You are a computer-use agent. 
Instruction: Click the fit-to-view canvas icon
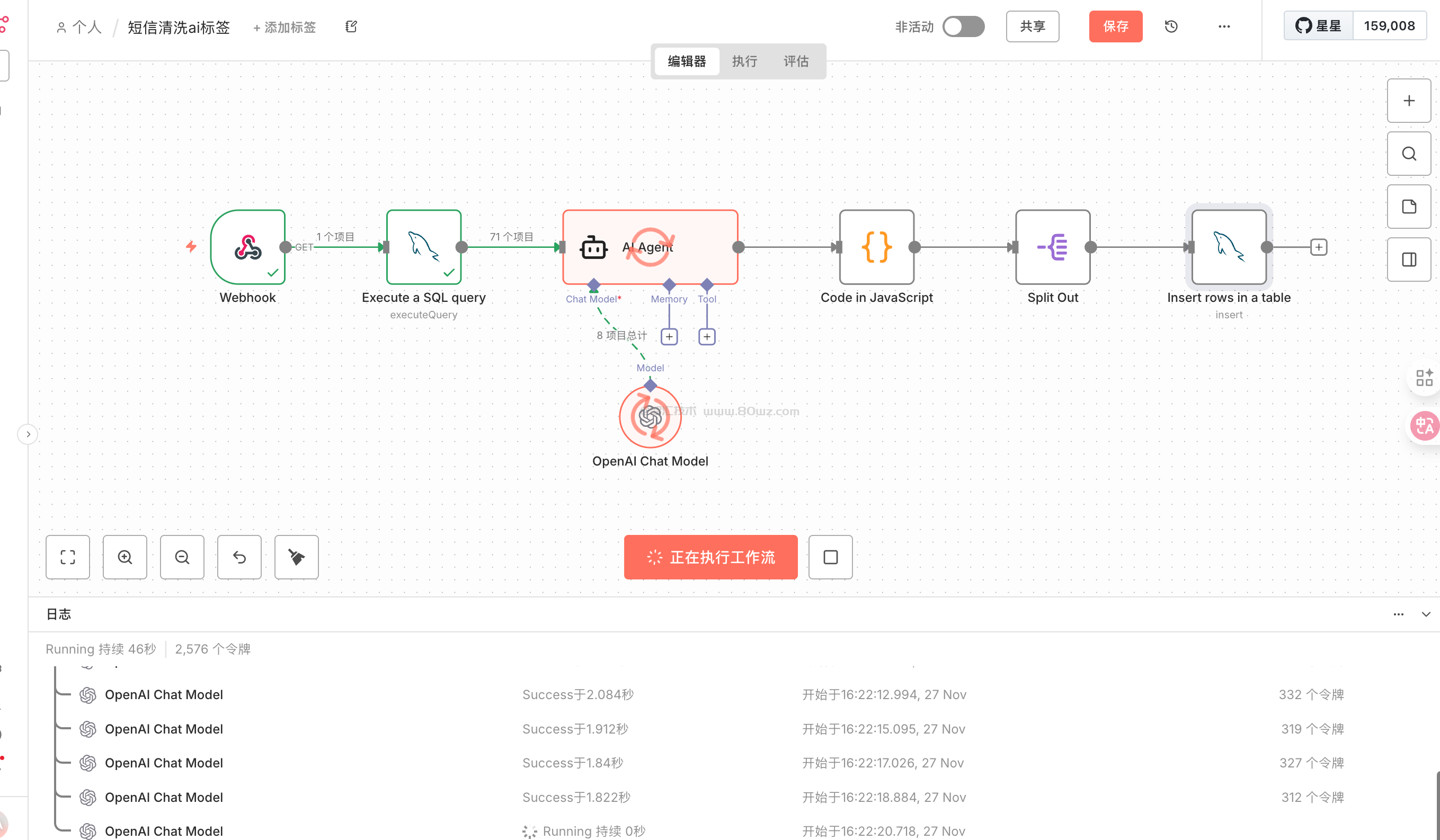67,557
